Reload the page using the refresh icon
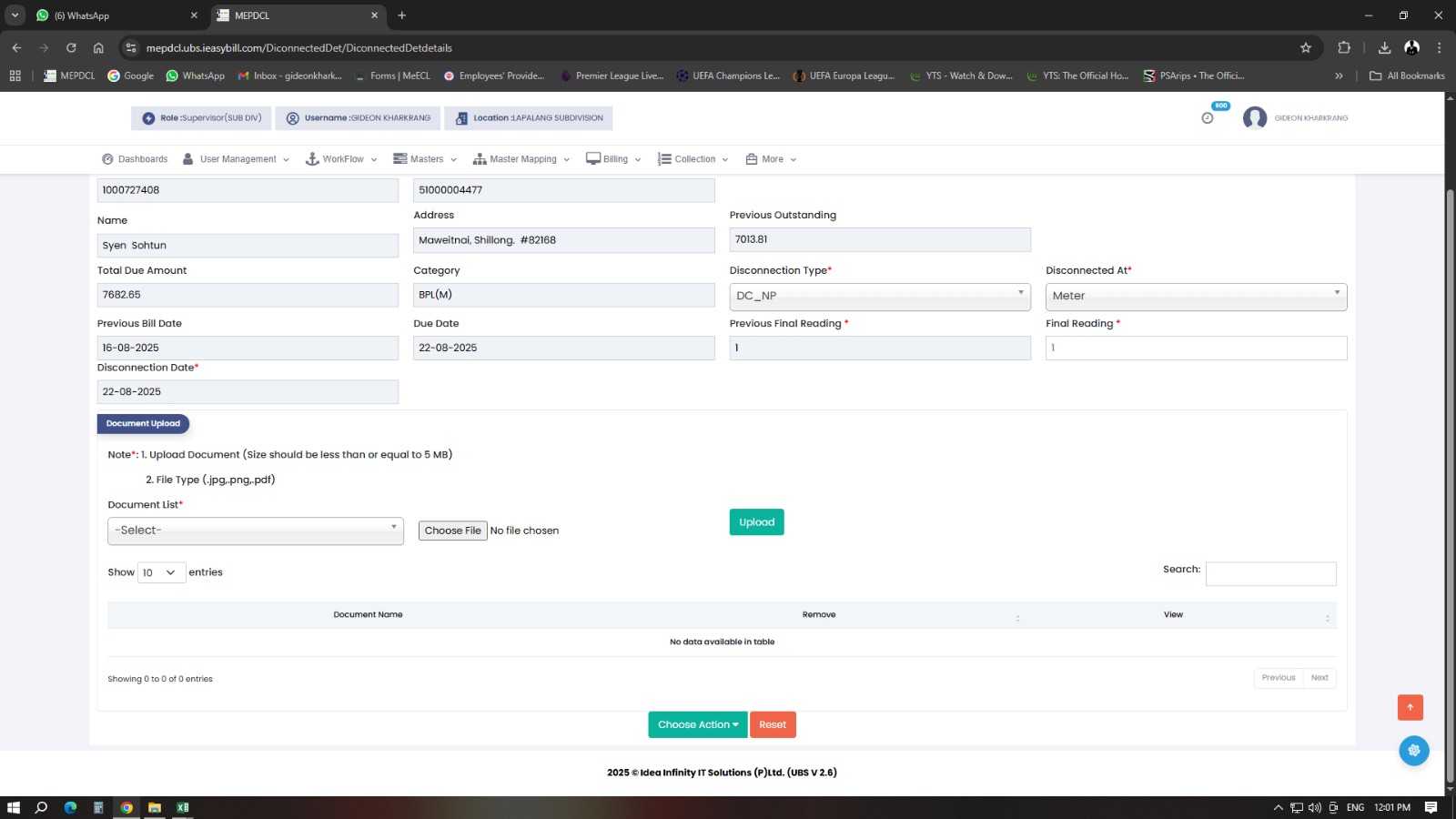The height and width of the screenshot is (819, 1456). [71, 48]
